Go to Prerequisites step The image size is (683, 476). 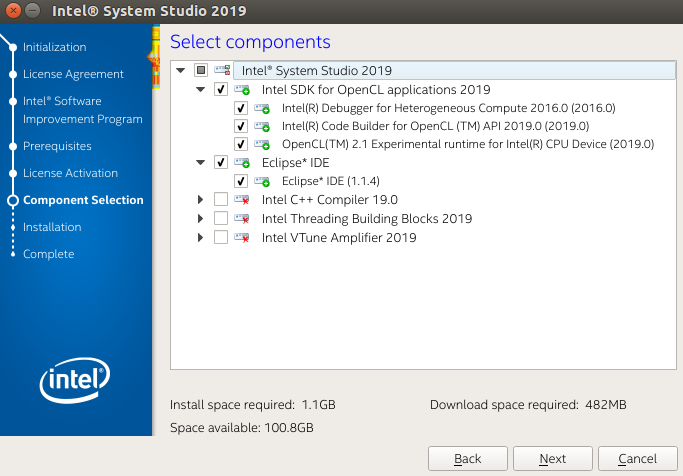(x=57, y=146)
